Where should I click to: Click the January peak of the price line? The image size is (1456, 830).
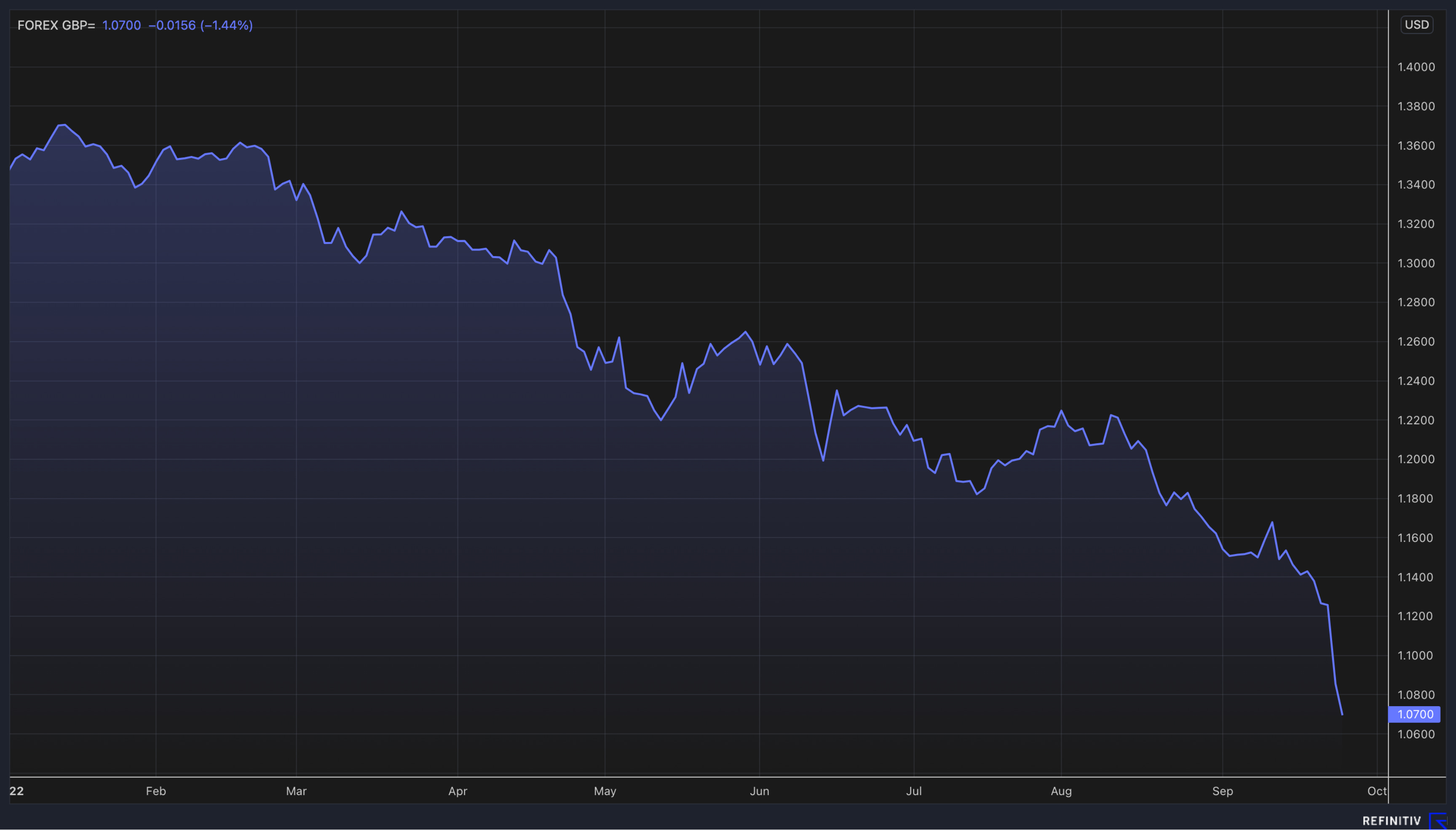[x=65, y=125]
